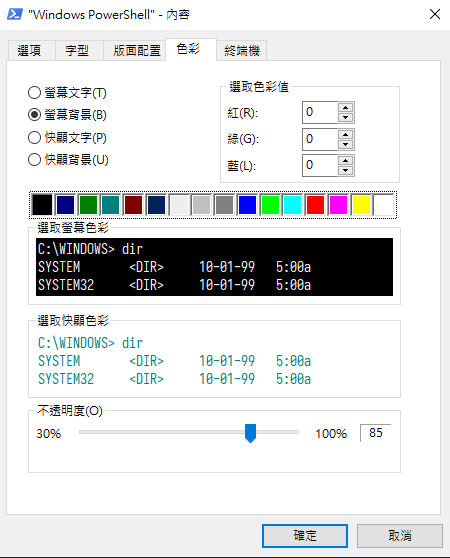Choose the magenta color swatch
The width and height of the screenshot is (450, 558).
[x=338, y=205]
